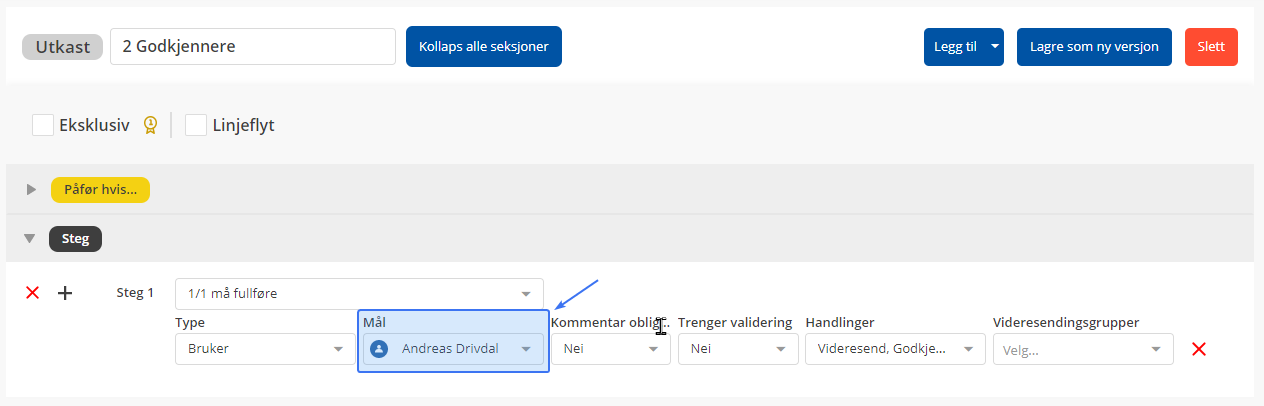Image resolution: width=1264 pixels, height=406 pixels.
Task: Expand the Påfør hvis section
Action: coord(31,189)
